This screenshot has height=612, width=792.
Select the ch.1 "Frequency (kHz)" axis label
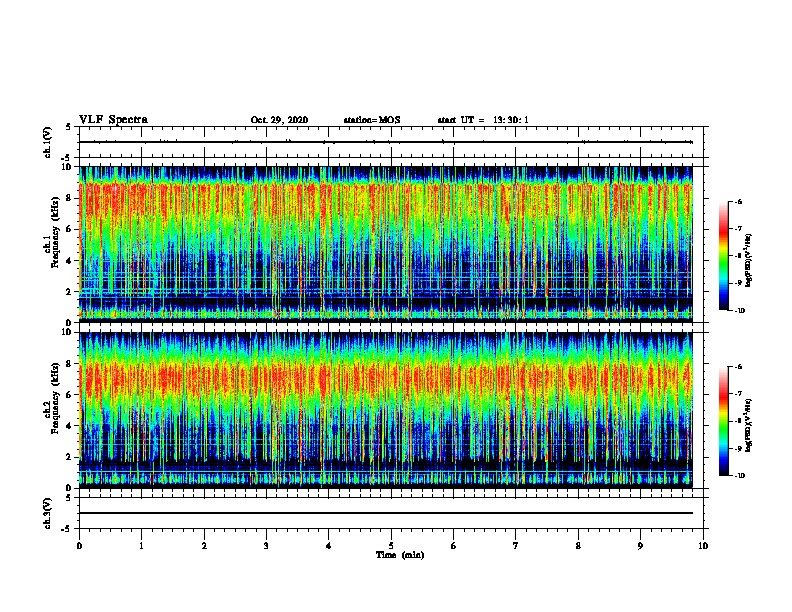click(55, 232)
